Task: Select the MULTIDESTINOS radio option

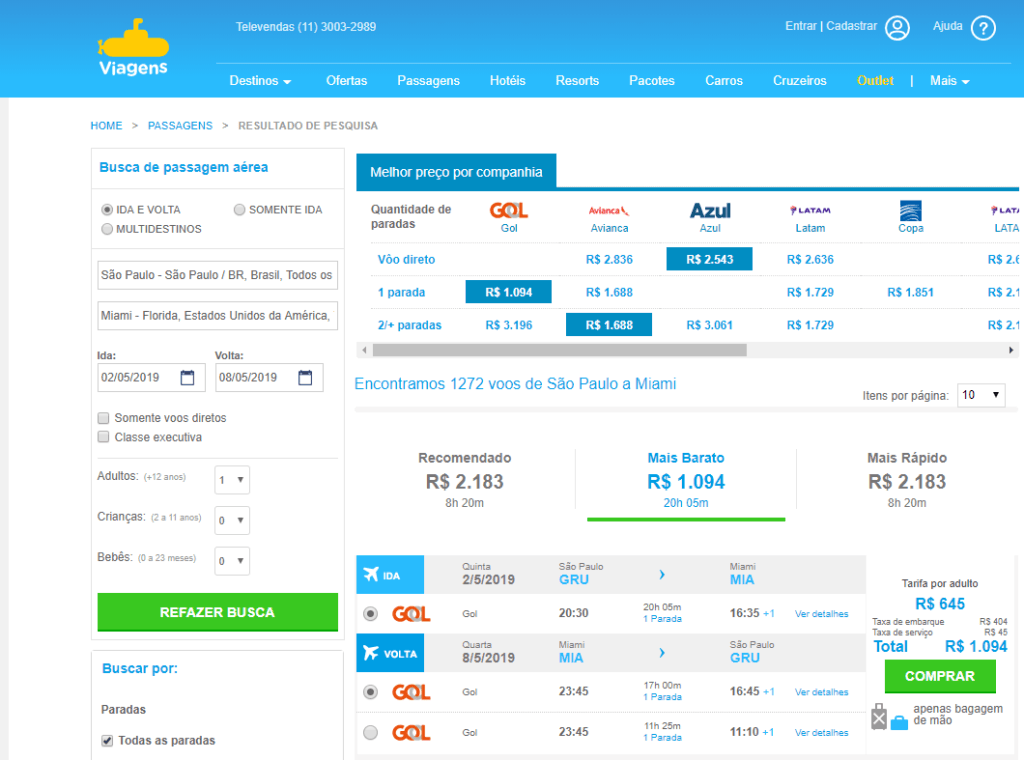Action: [x=107, y=229]
